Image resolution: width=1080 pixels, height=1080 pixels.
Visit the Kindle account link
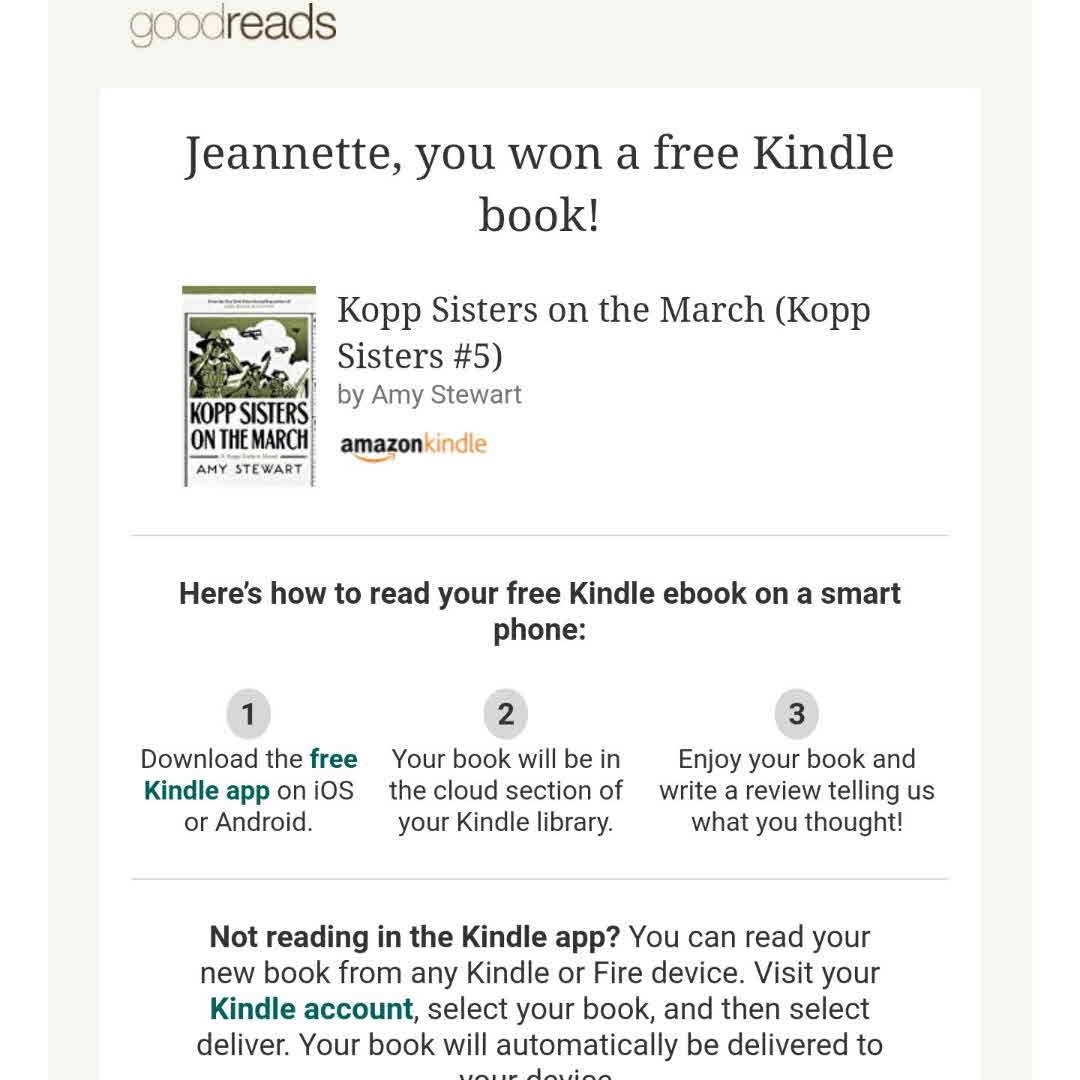(x=311, y=1009)
